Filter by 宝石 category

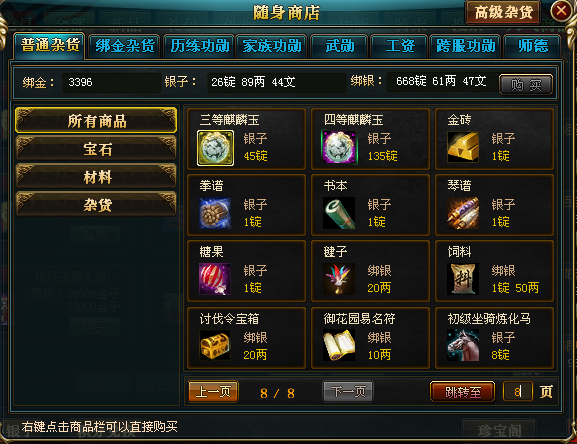[96, 149]
